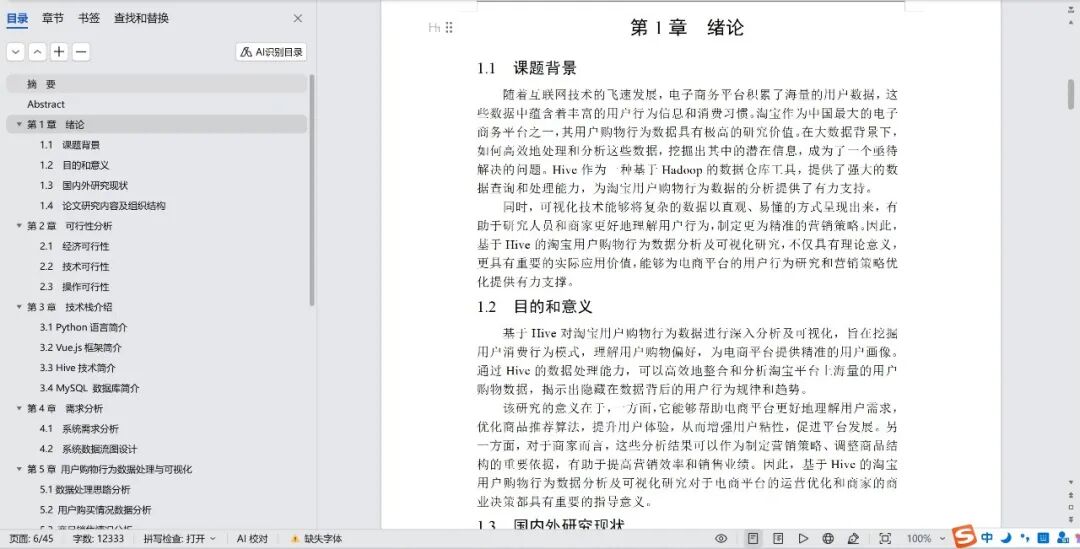Viewport: 1080px width, 549px height.
Task: Switch to the 目录 tab
Action: click(17, 19)
